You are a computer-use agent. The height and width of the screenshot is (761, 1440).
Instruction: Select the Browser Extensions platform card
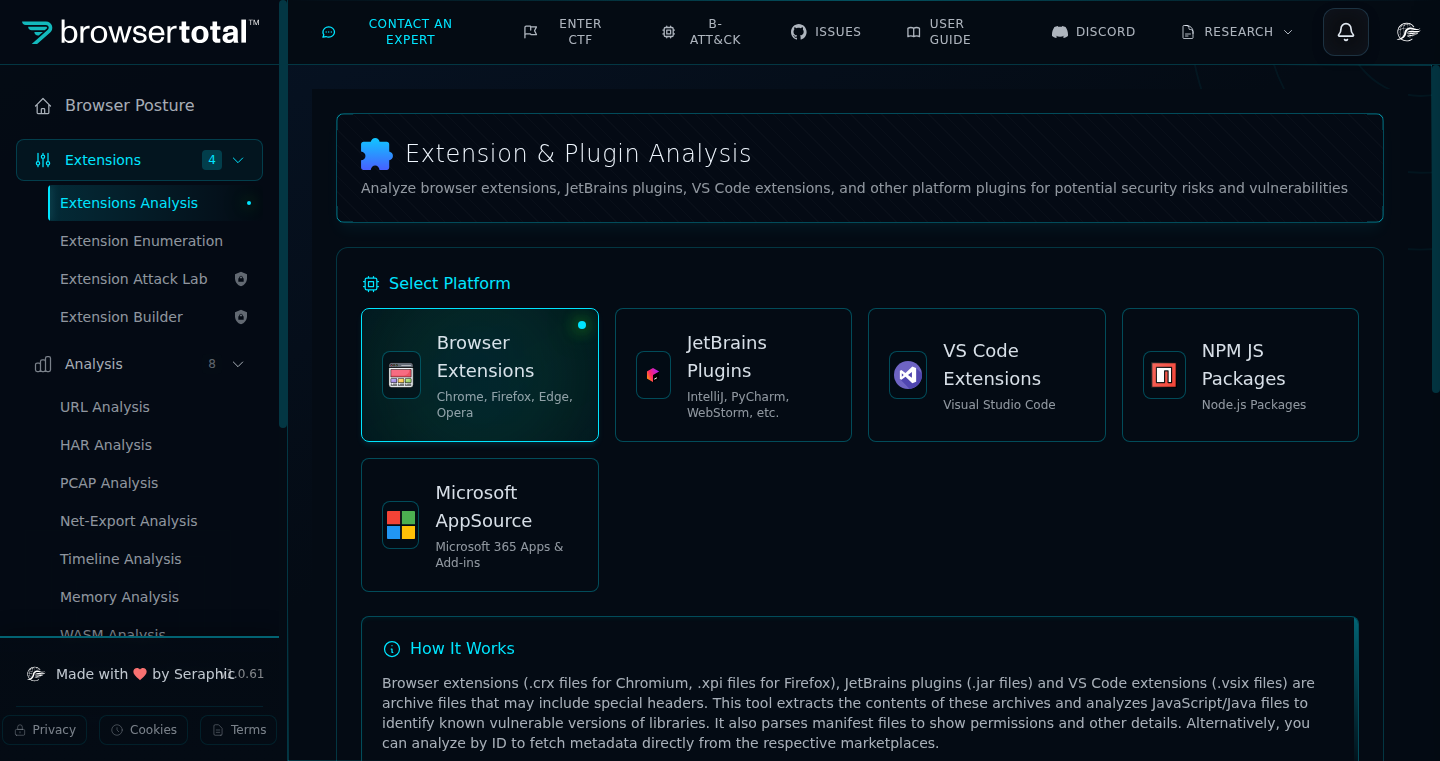click(480, 375)
